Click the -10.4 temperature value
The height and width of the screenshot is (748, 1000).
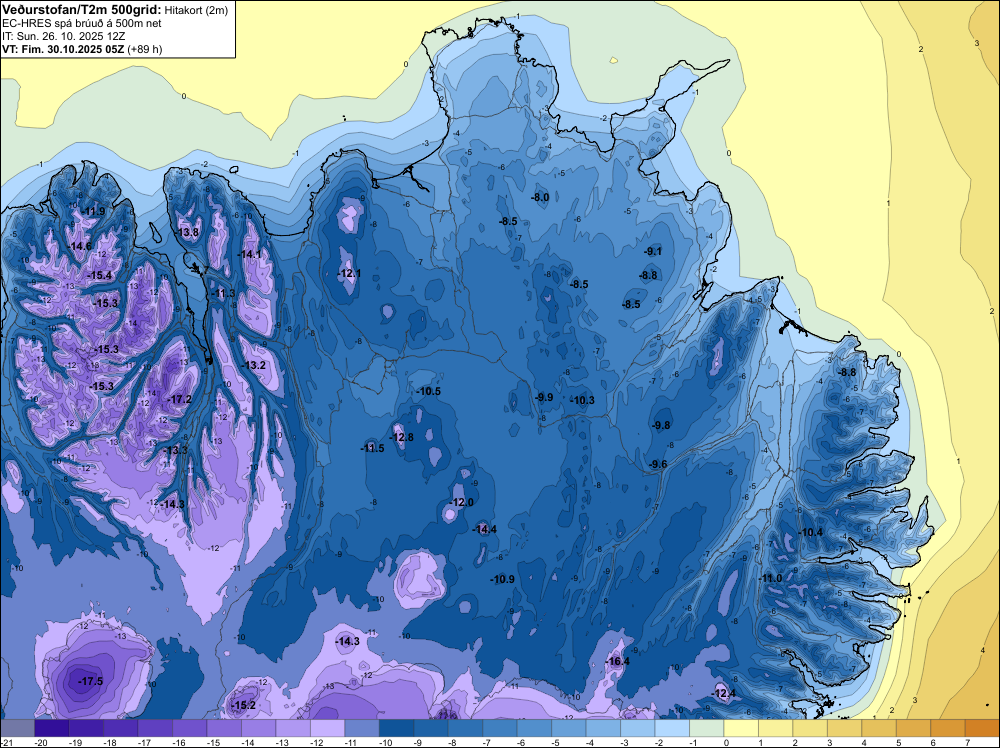811,532
